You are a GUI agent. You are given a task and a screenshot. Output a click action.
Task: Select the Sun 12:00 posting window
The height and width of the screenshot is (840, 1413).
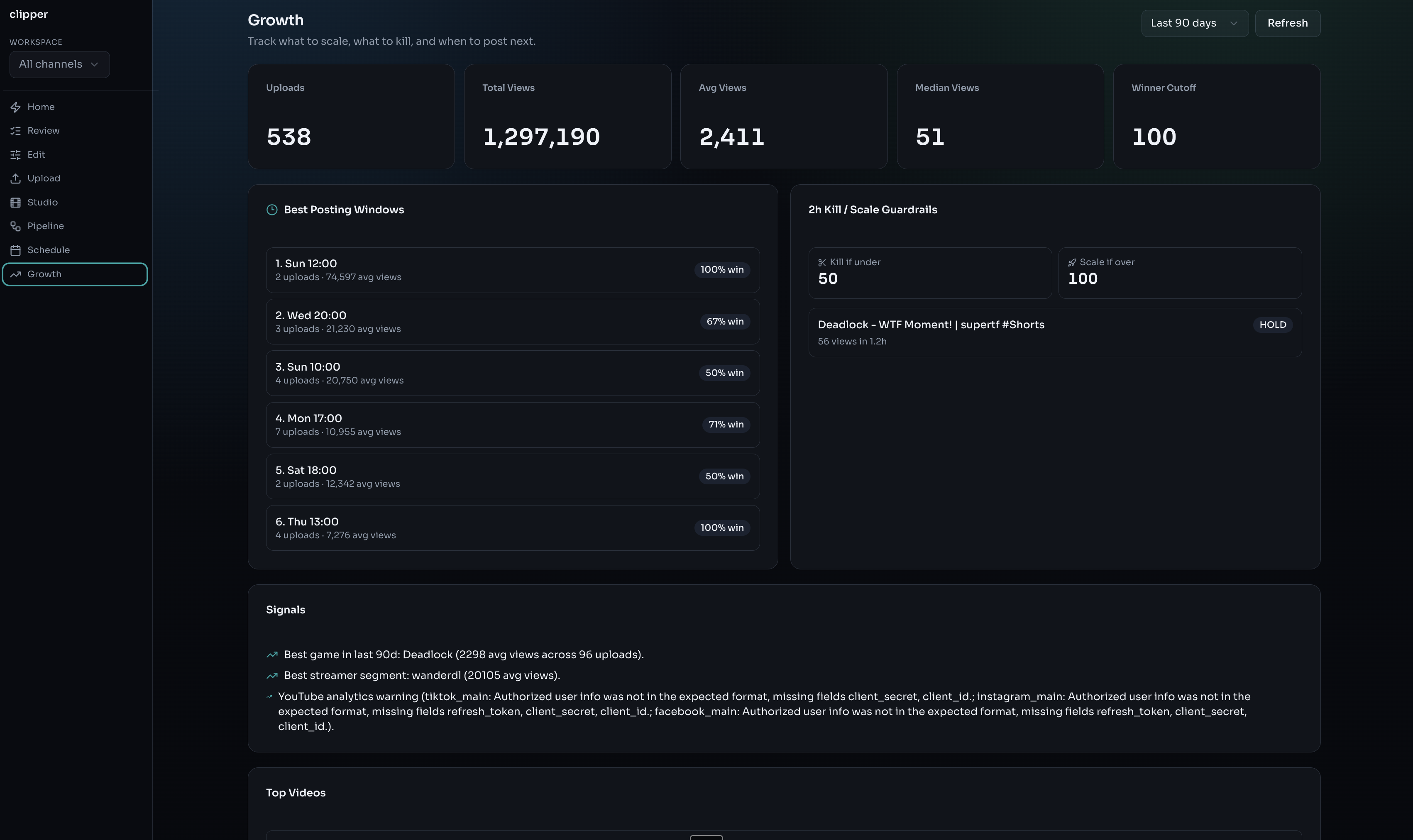click(x=512, y=270)
